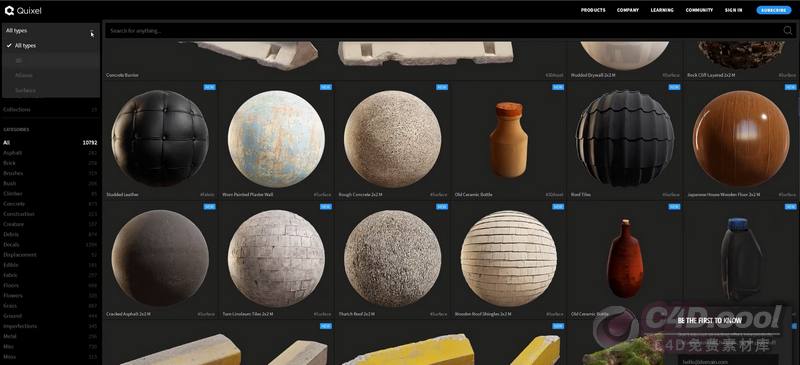Open the Learning menu
This screenshot has width=800, height=365.
pos(662,10)
